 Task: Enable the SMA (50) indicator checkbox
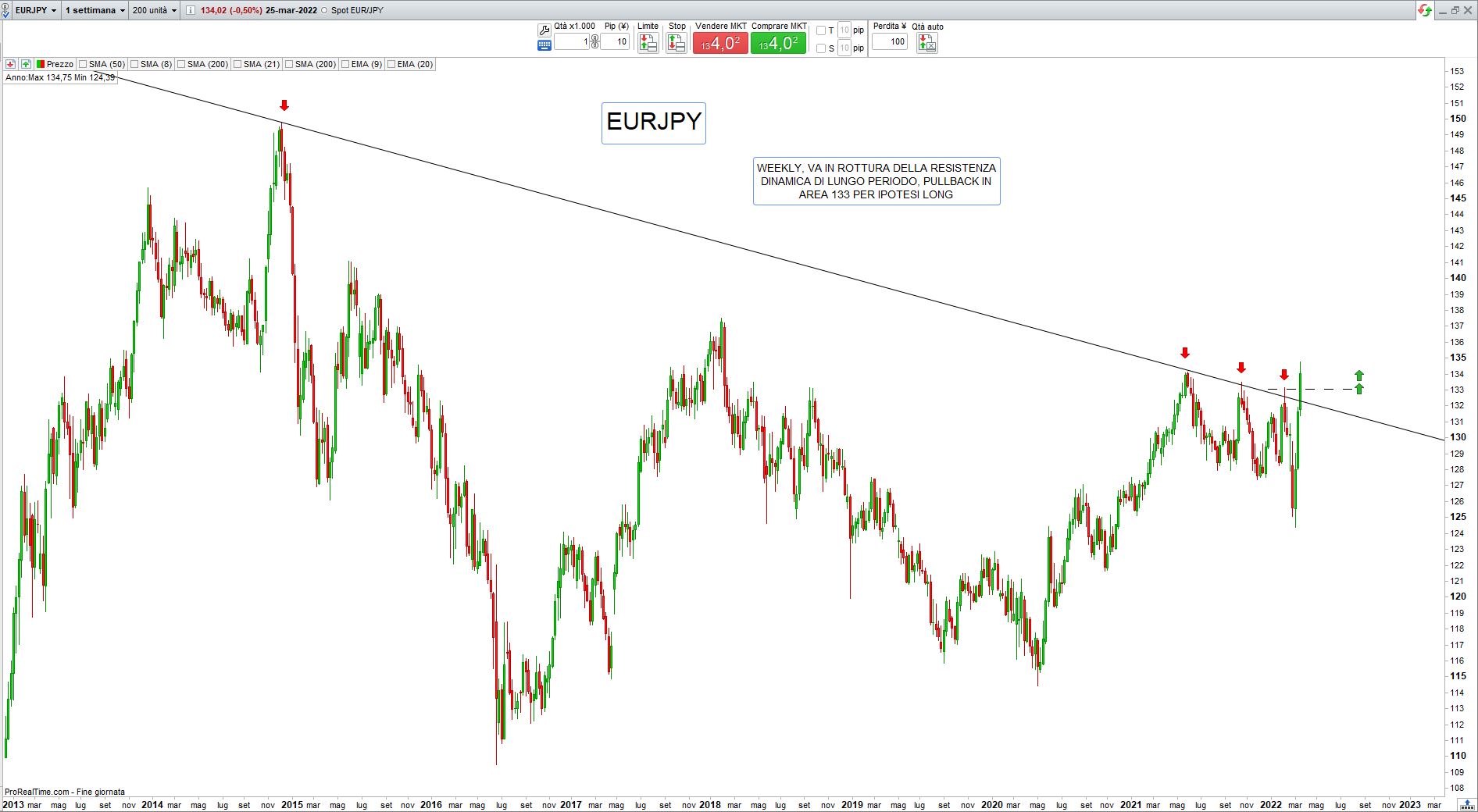[x=83, y=64]
